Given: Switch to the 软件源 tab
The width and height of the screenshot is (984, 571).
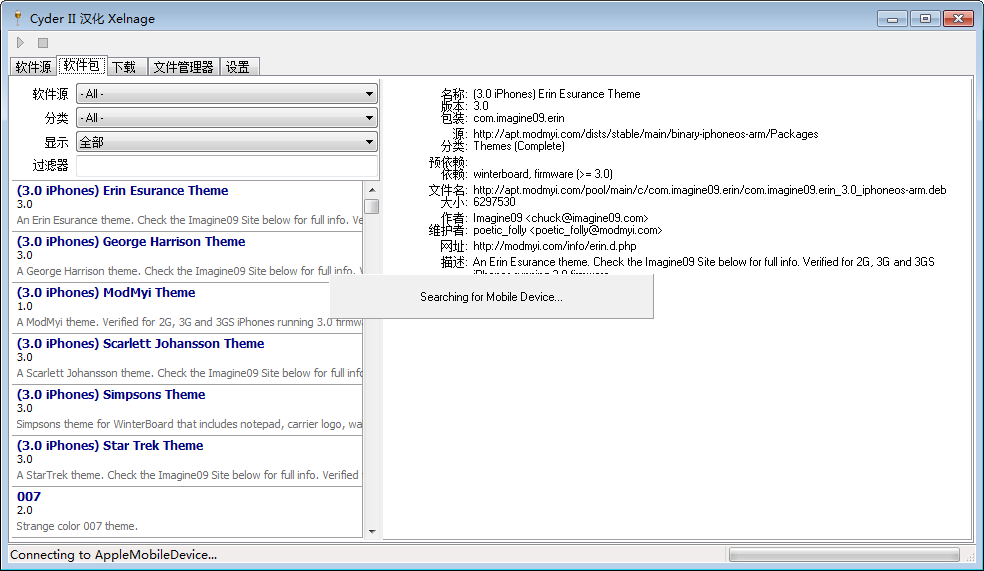Looking at the screenshot, I should [33, 67].
